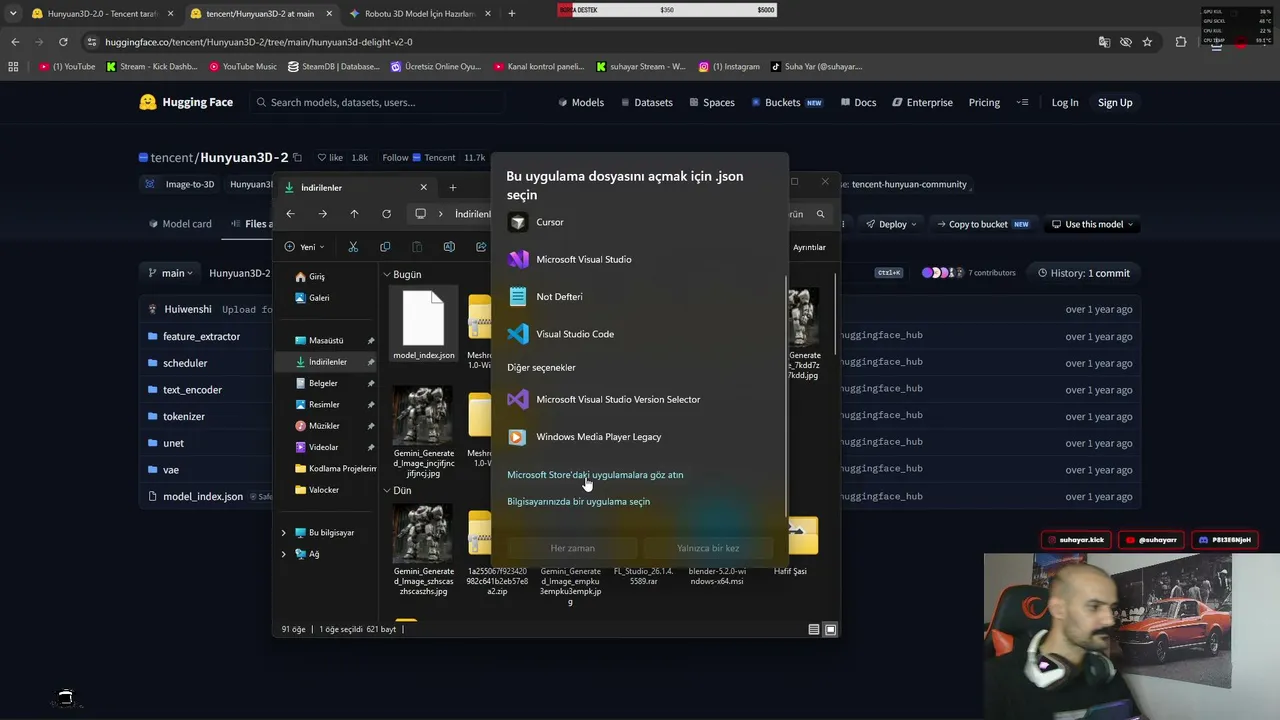Image resolution: width=1280 pixels, height=720 pixels.
Task: Open Müzikler in the File Explorer sidebar
Action: (x=326, y=426)
